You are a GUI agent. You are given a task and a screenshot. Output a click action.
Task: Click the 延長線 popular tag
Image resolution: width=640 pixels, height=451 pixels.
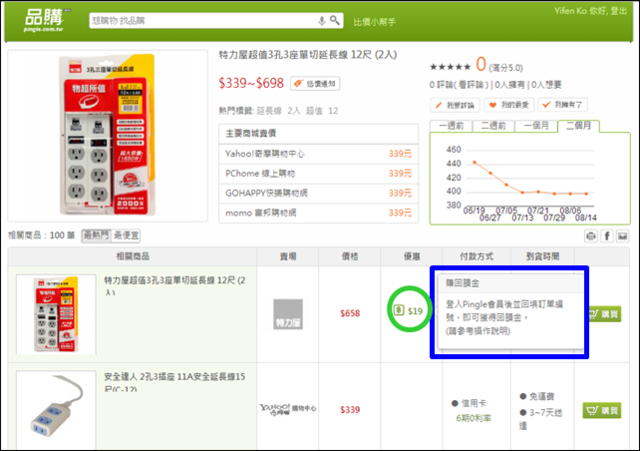(269, 111)
